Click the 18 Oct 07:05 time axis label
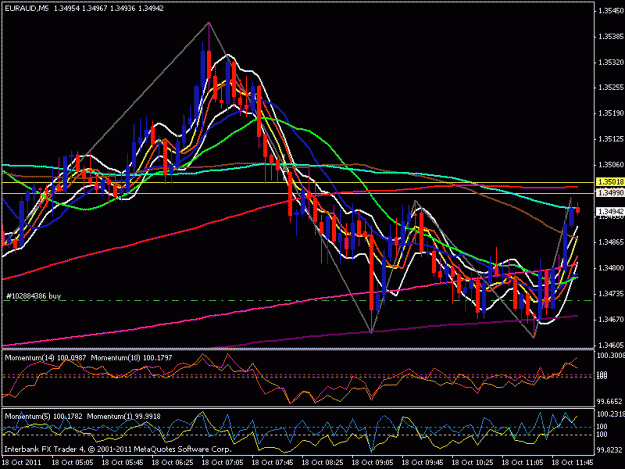This screenshot has height=469, width=625. click(222, 463)
